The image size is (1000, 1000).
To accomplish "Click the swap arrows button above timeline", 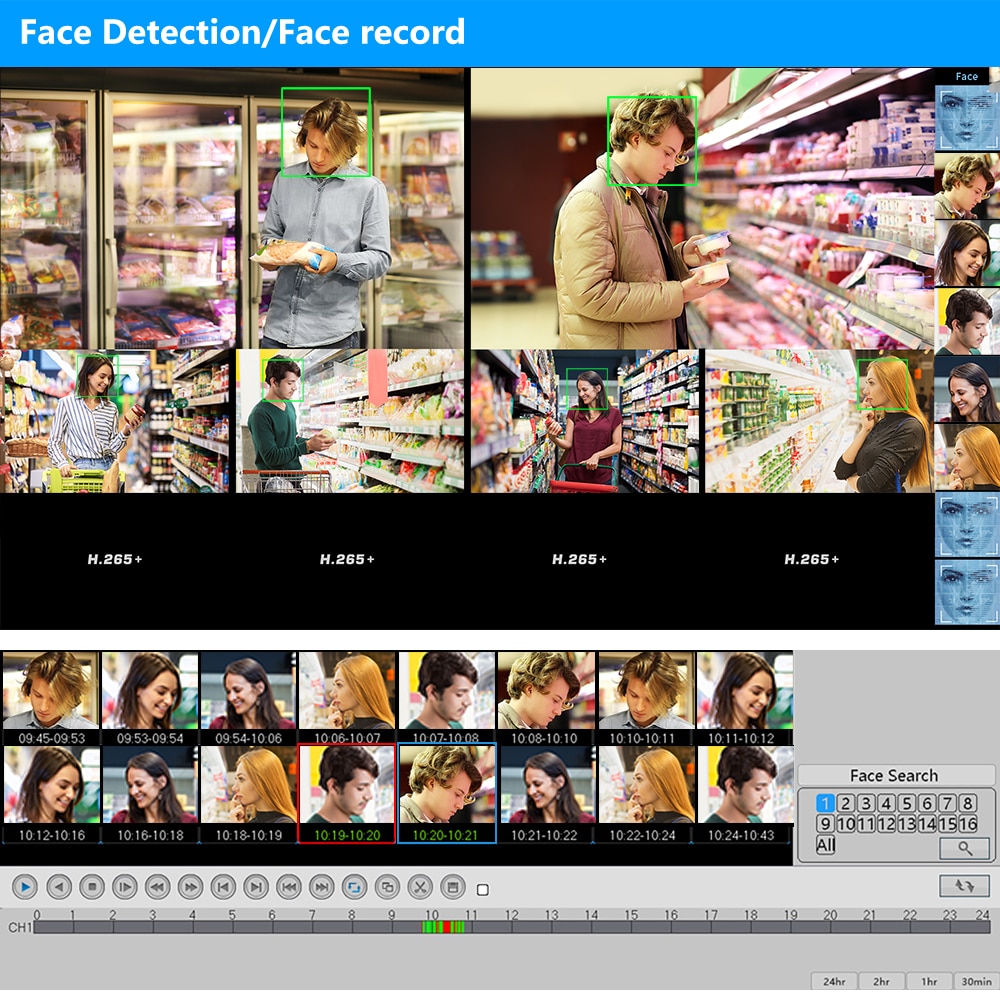I will [x=964, y=885].
